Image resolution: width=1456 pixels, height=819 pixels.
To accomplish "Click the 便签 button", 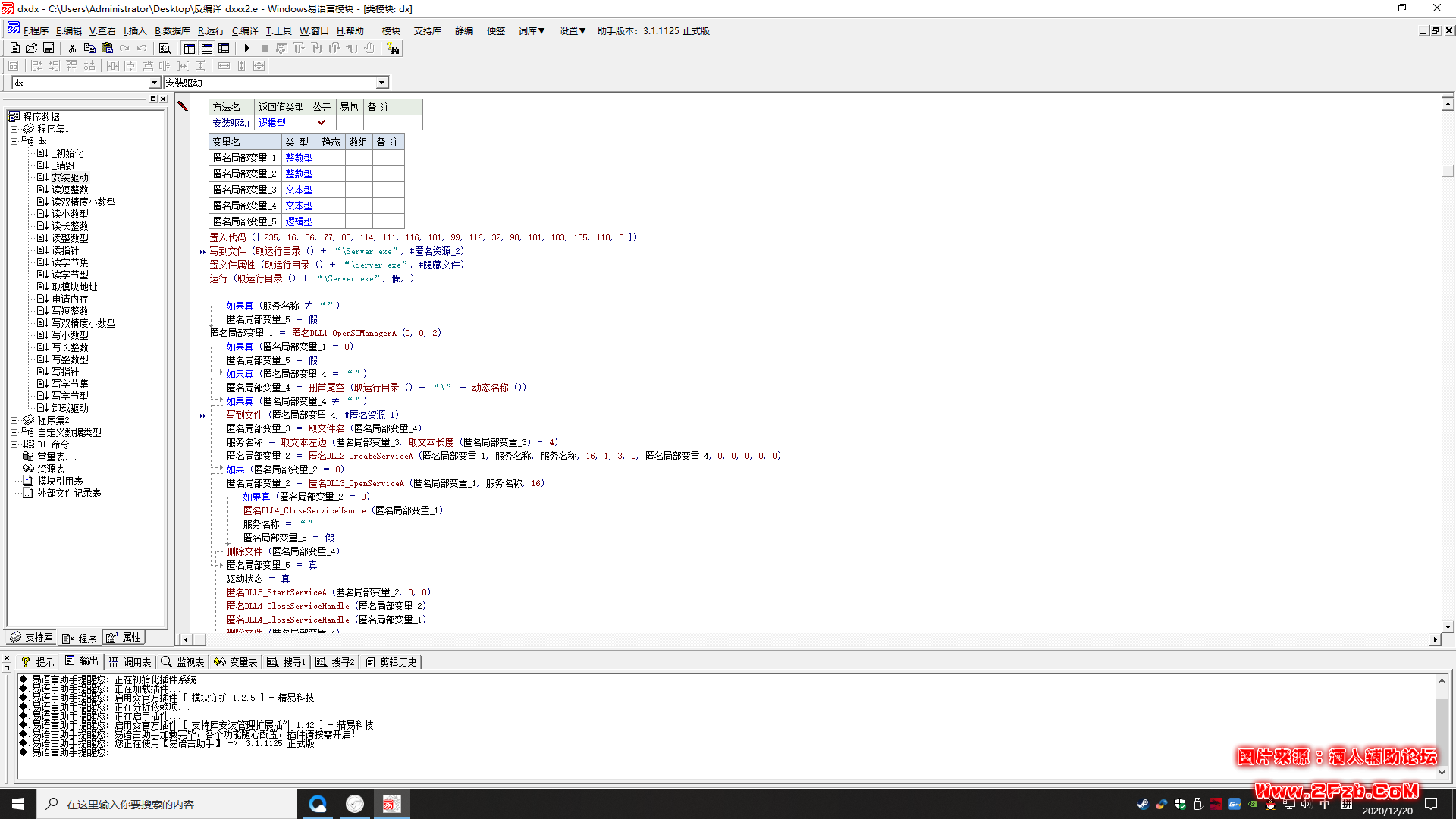I will pyautogui.click(x=496, y=31).
